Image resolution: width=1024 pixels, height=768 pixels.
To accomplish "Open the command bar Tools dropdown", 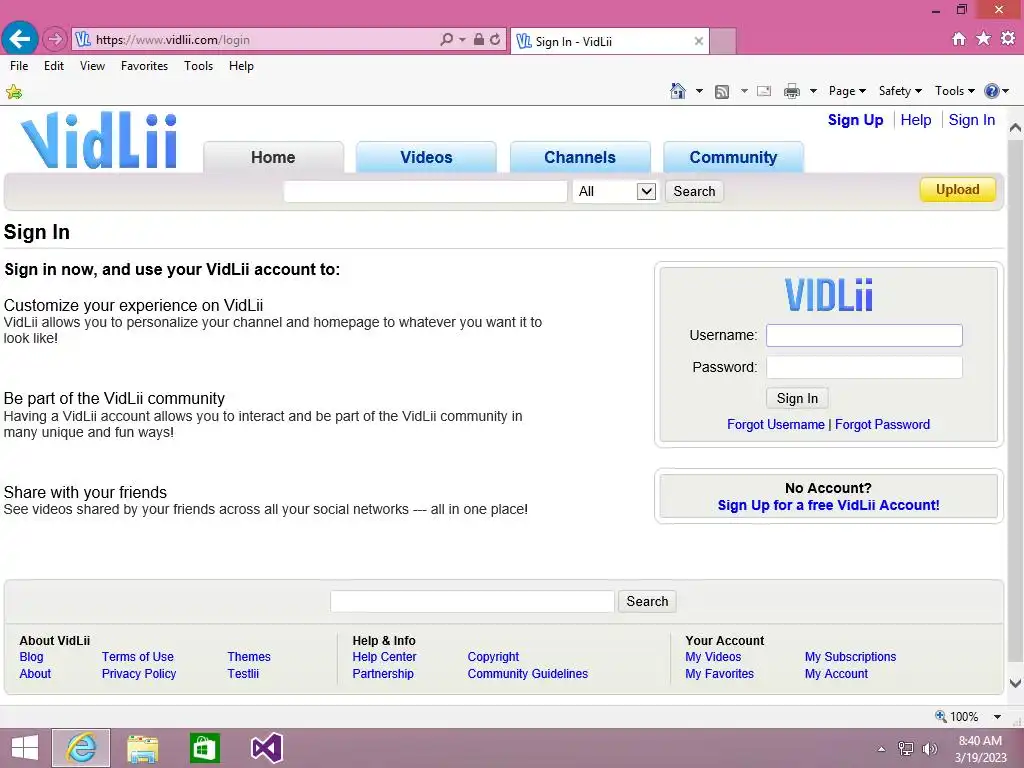I will point(954,91).
